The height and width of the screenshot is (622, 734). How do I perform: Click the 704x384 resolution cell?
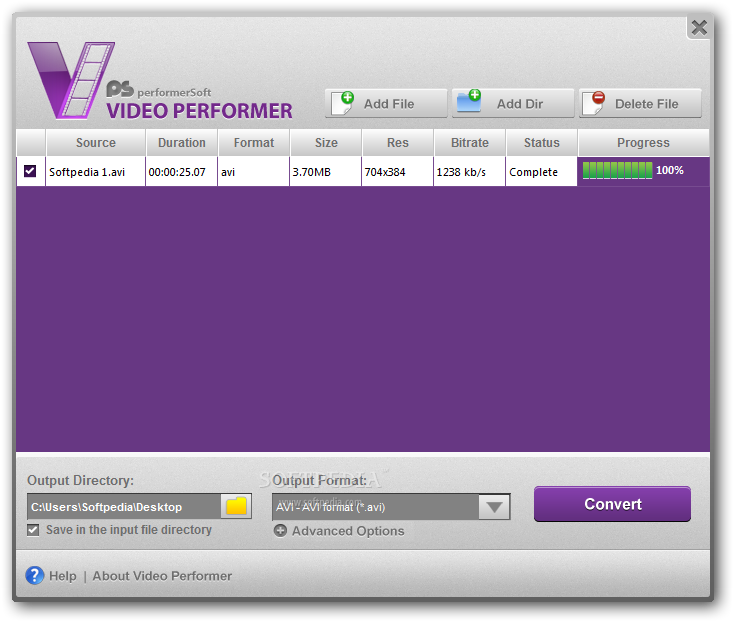397,172
